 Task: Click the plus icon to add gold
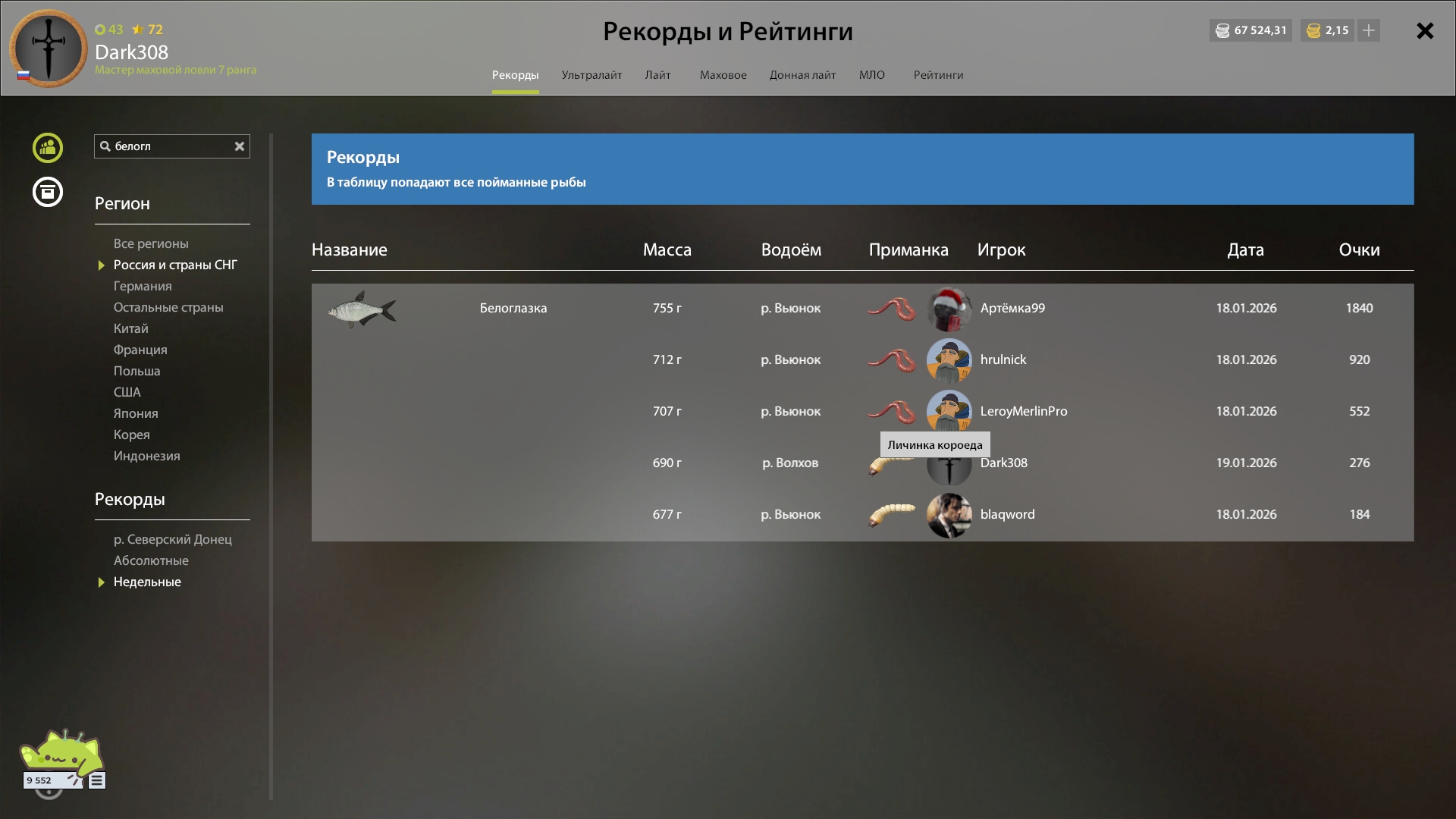(1369, 30)
